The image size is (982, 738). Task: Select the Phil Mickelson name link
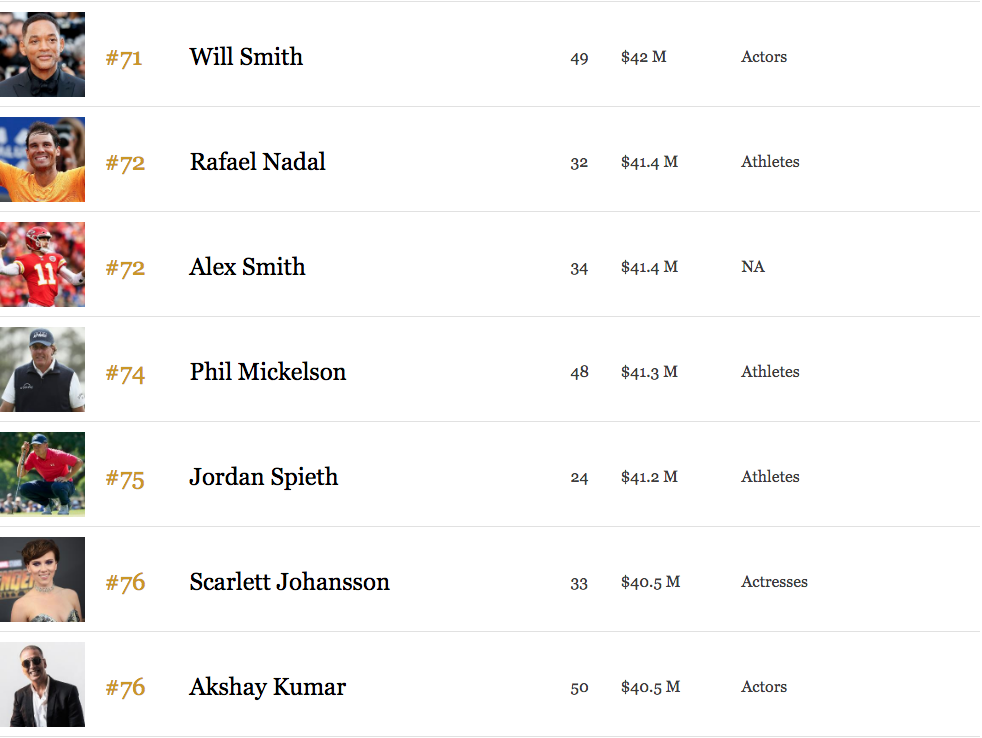(x=267, y=372)
